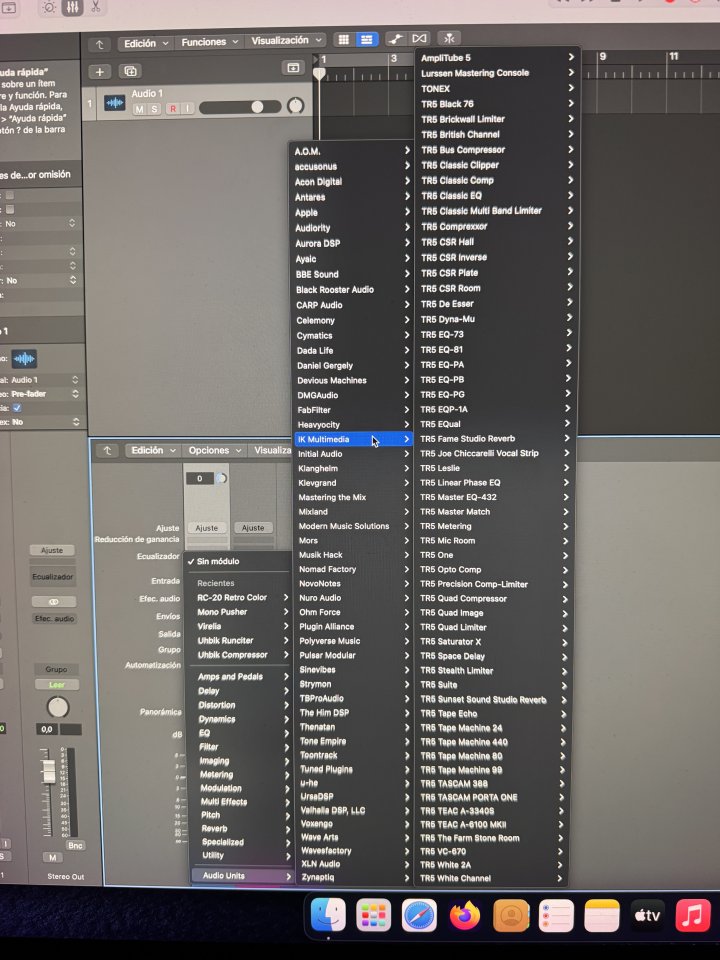Select Sin módulo menu entry
The height and width of the screenshot is (960, 720).
[239, 561]
